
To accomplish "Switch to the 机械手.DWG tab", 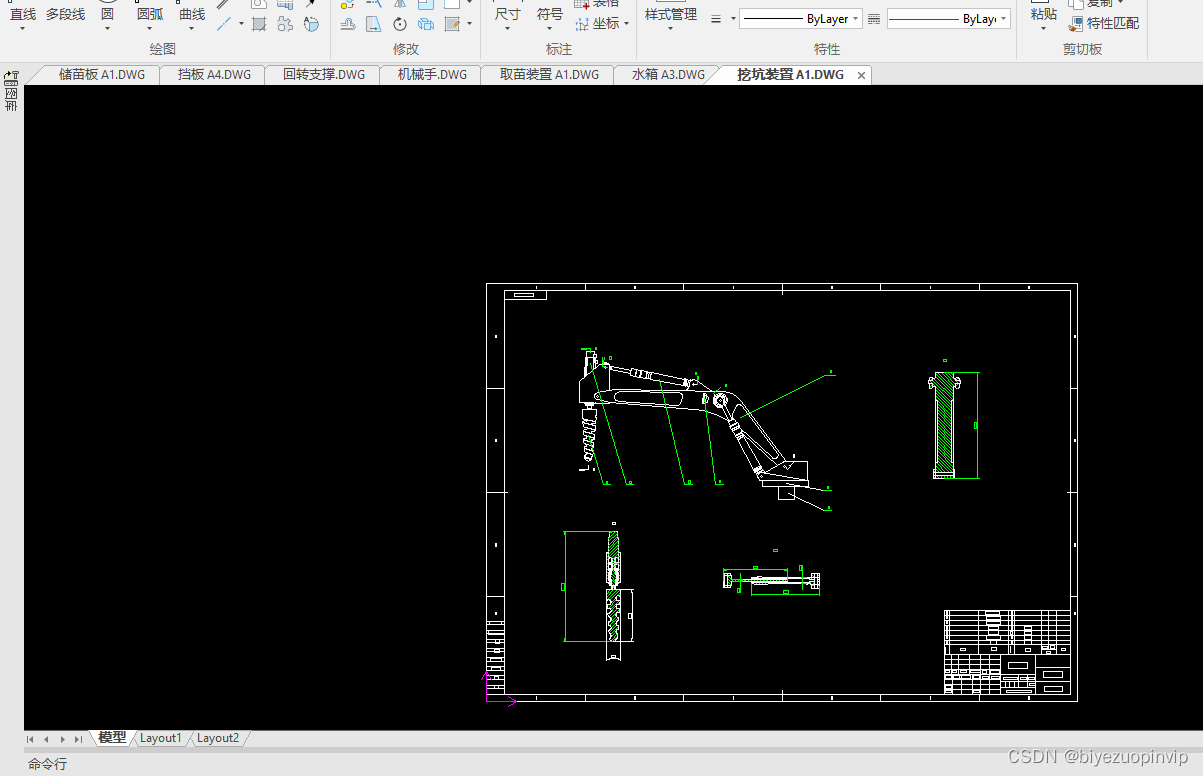I will pyautogui.click(x=431, y=75).
